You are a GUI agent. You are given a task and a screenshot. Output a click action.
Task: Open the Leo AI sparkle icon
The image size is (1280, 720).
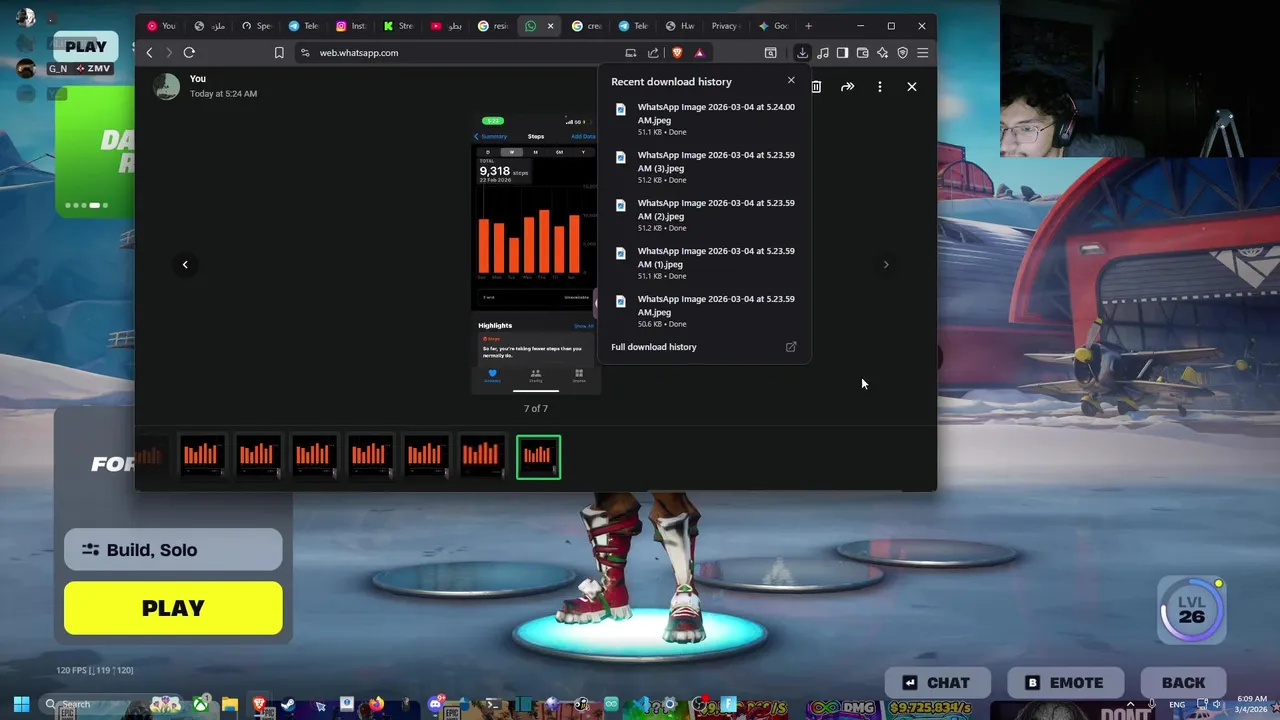[882, 53]
